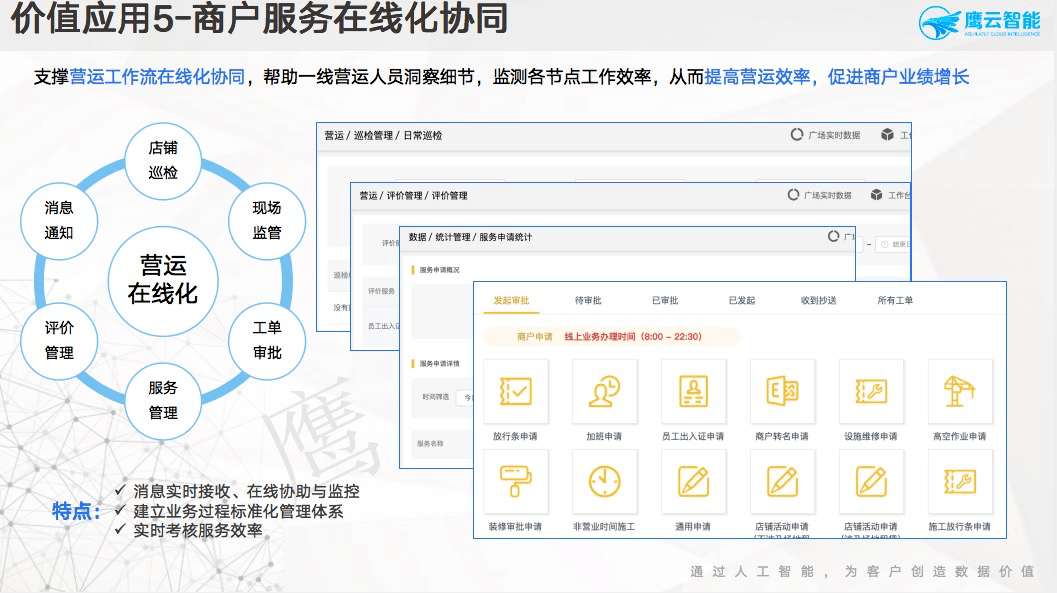Click the 特点 label
This screenshot has height=593, width=1057.
pyautogui.click(x=76, y=511)
